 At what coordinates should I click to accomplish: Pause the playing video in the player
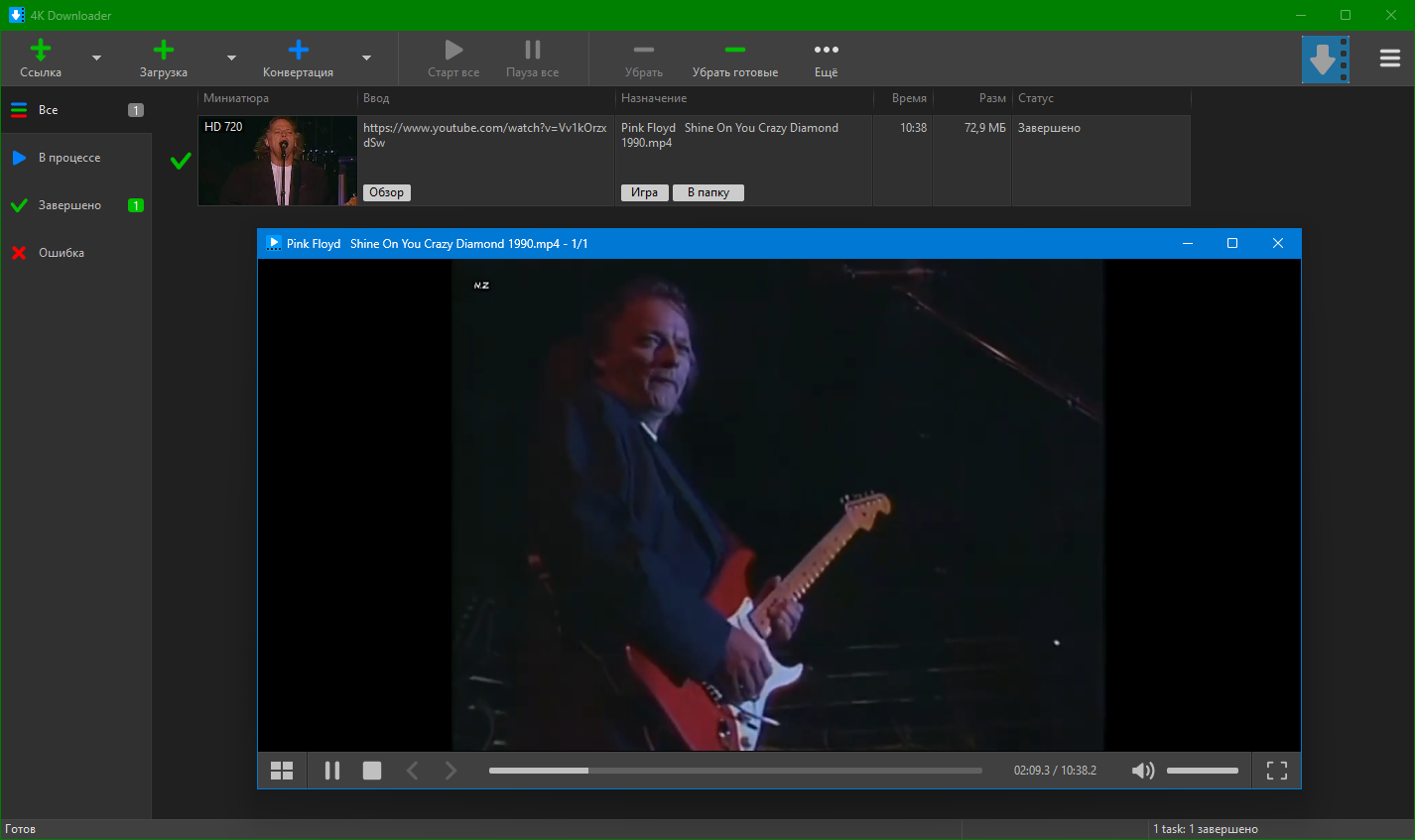pyautogui.click(x=332, y=771)
